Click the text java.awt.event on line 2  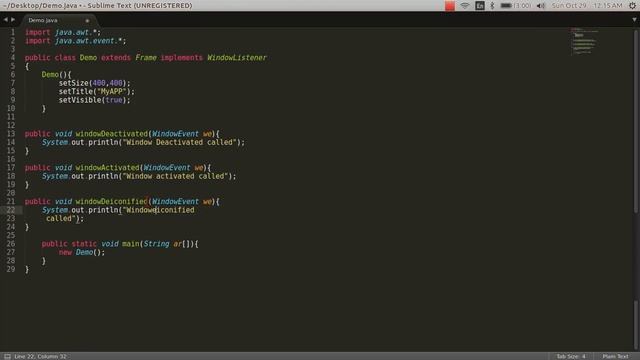86,41
